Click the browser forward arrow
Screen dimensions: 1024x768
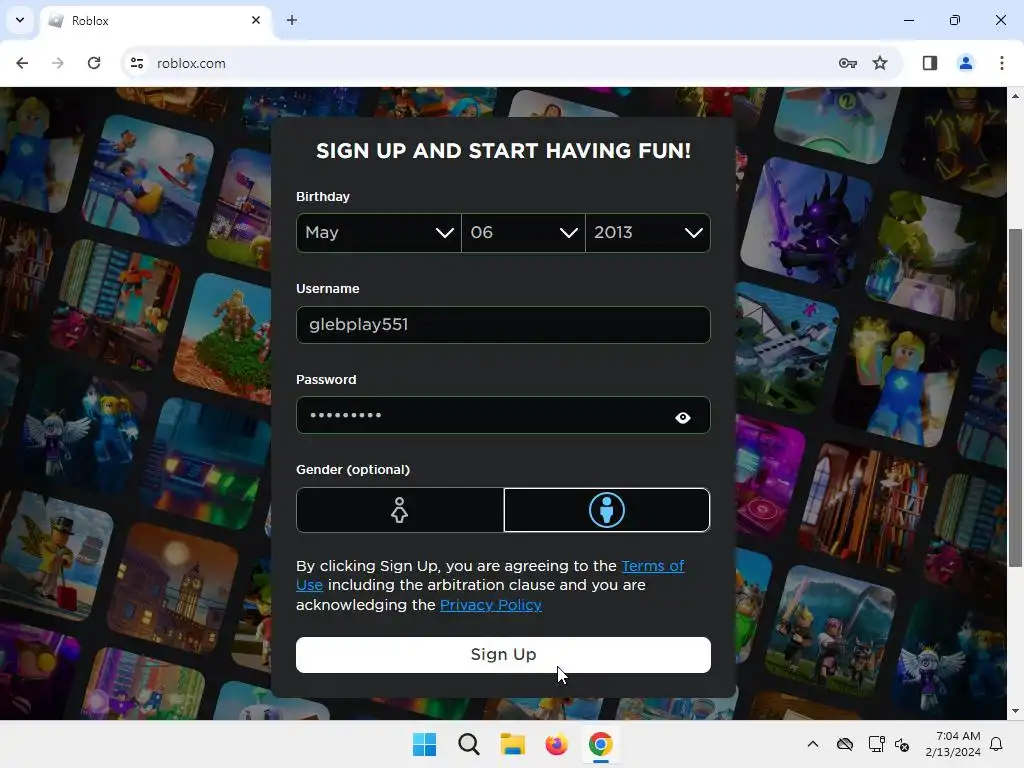pos(58,63)
